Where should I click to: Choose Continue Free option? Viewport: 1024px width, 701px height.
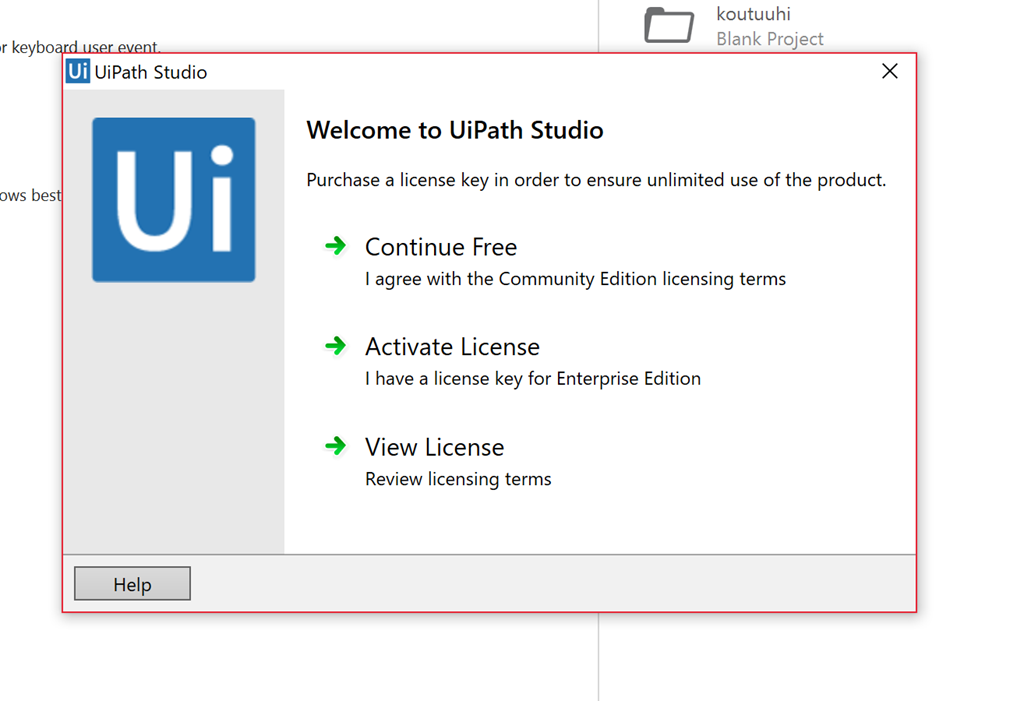pyautogui.click(x=441, y=247)
